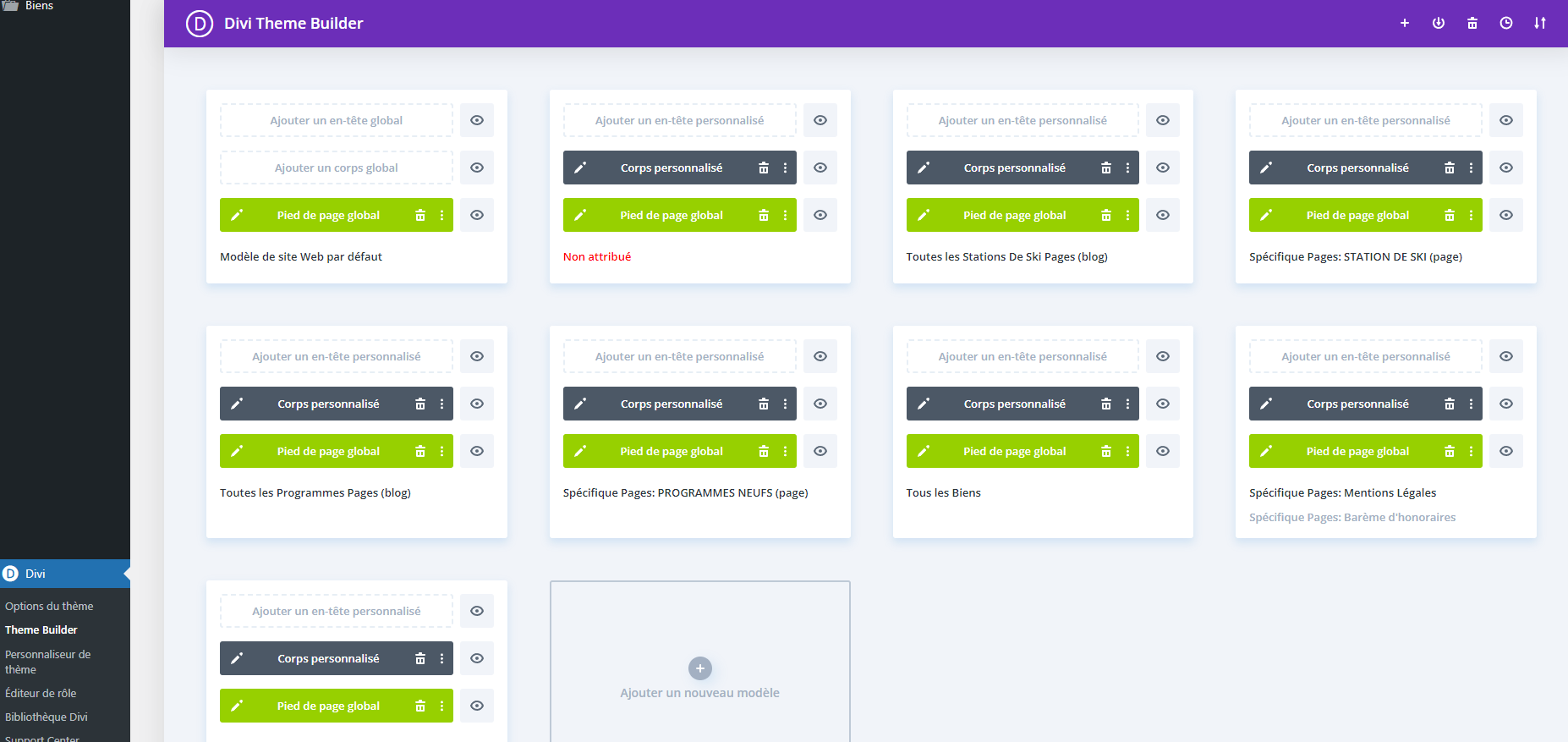Add custom header to Non attribué template
Image resolution: width=1568 pixels, height=742 pixels.
pyautogui.click(x=680, y=120)
